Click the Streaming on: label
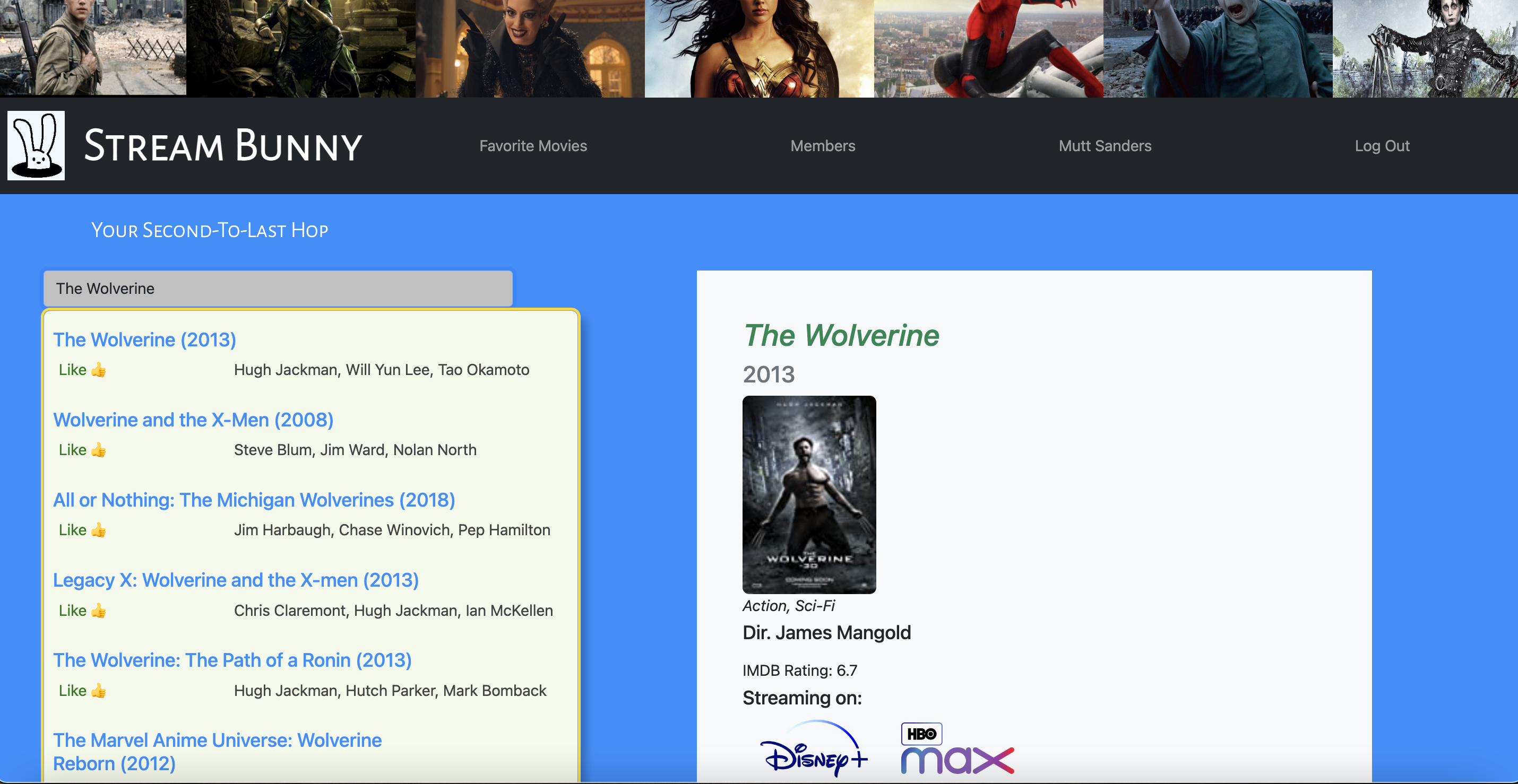Image resolution: width=1518 pixels, height=784 pixels. click(x=802, y=698)
